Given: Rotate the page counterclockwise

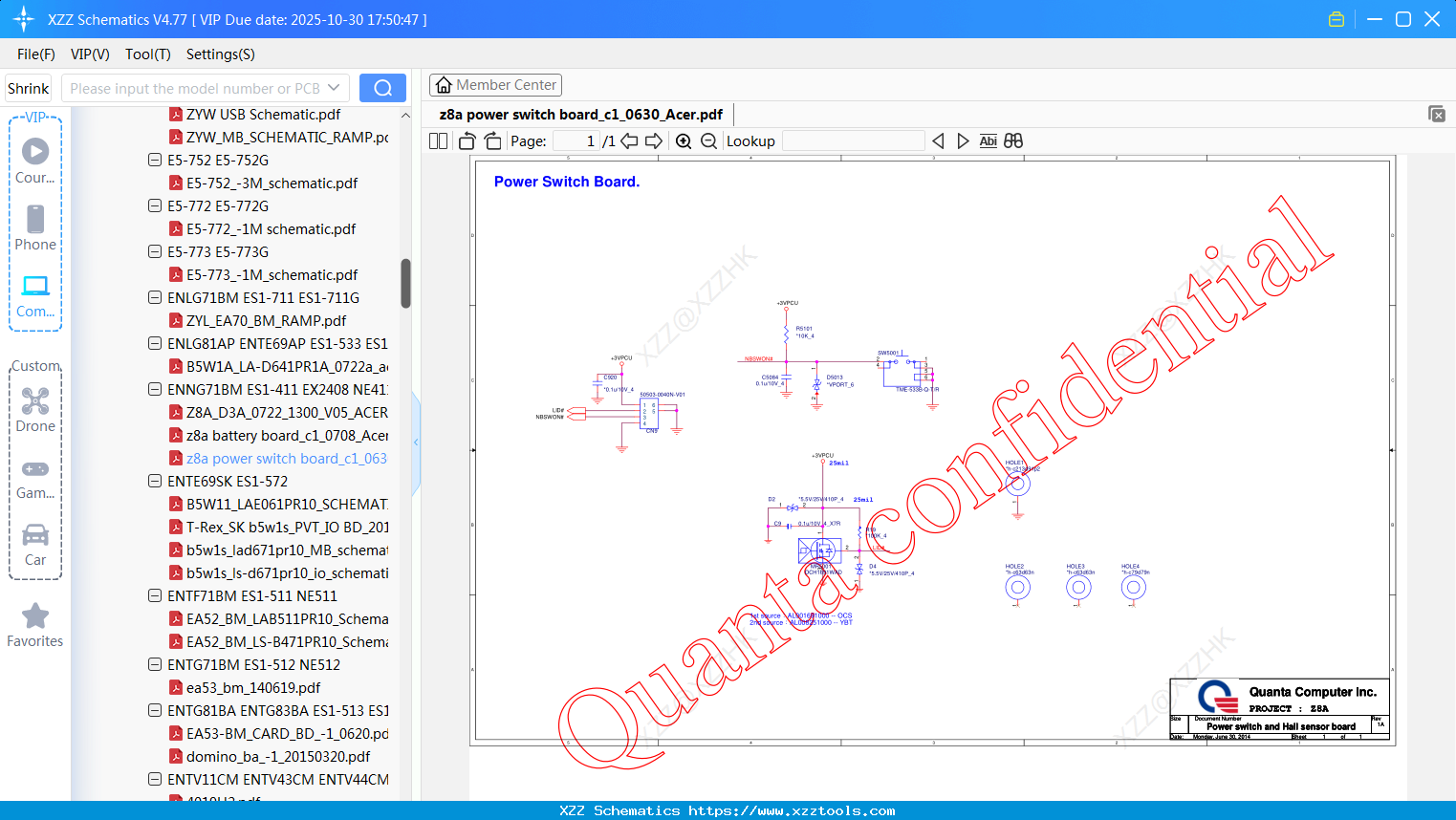Looking at the screenshot, I should 467,141.
